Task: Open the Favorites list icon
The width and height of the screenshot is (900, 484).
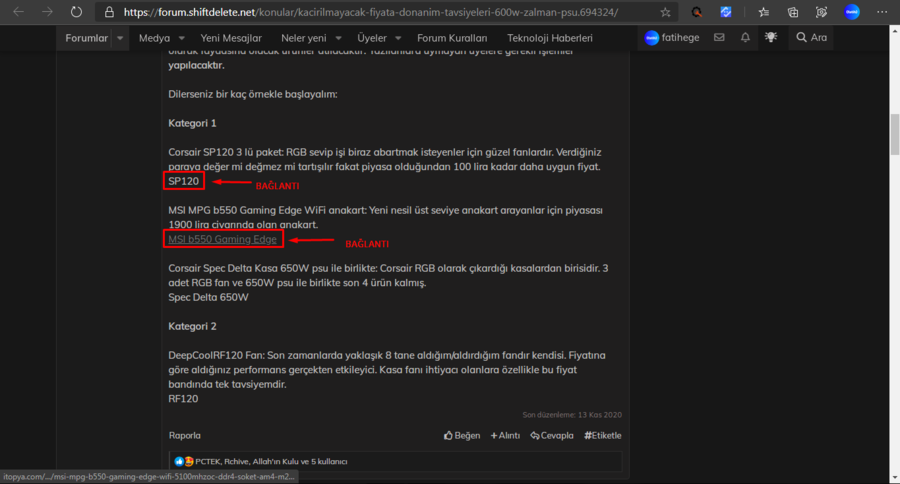Action: point(763,12)
